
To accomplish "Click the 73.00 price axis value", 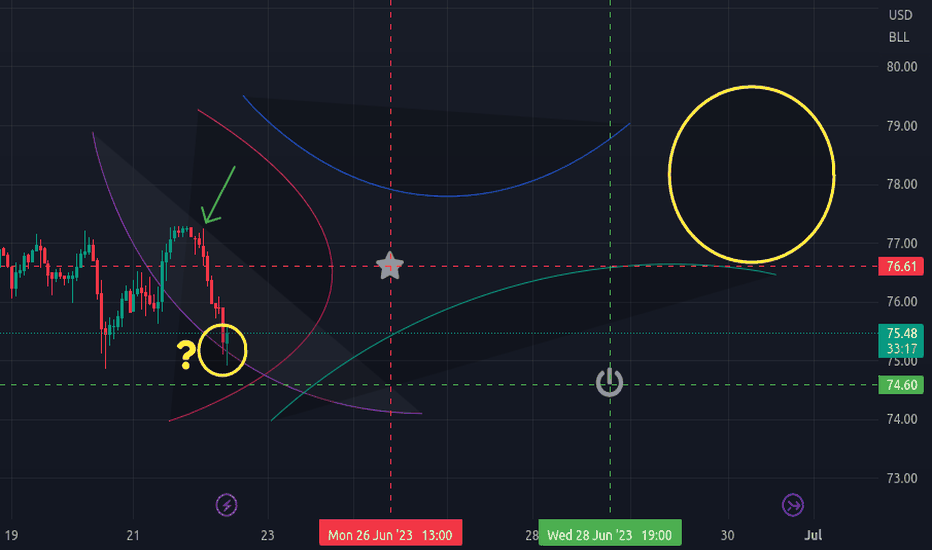I will coord(902,478).
